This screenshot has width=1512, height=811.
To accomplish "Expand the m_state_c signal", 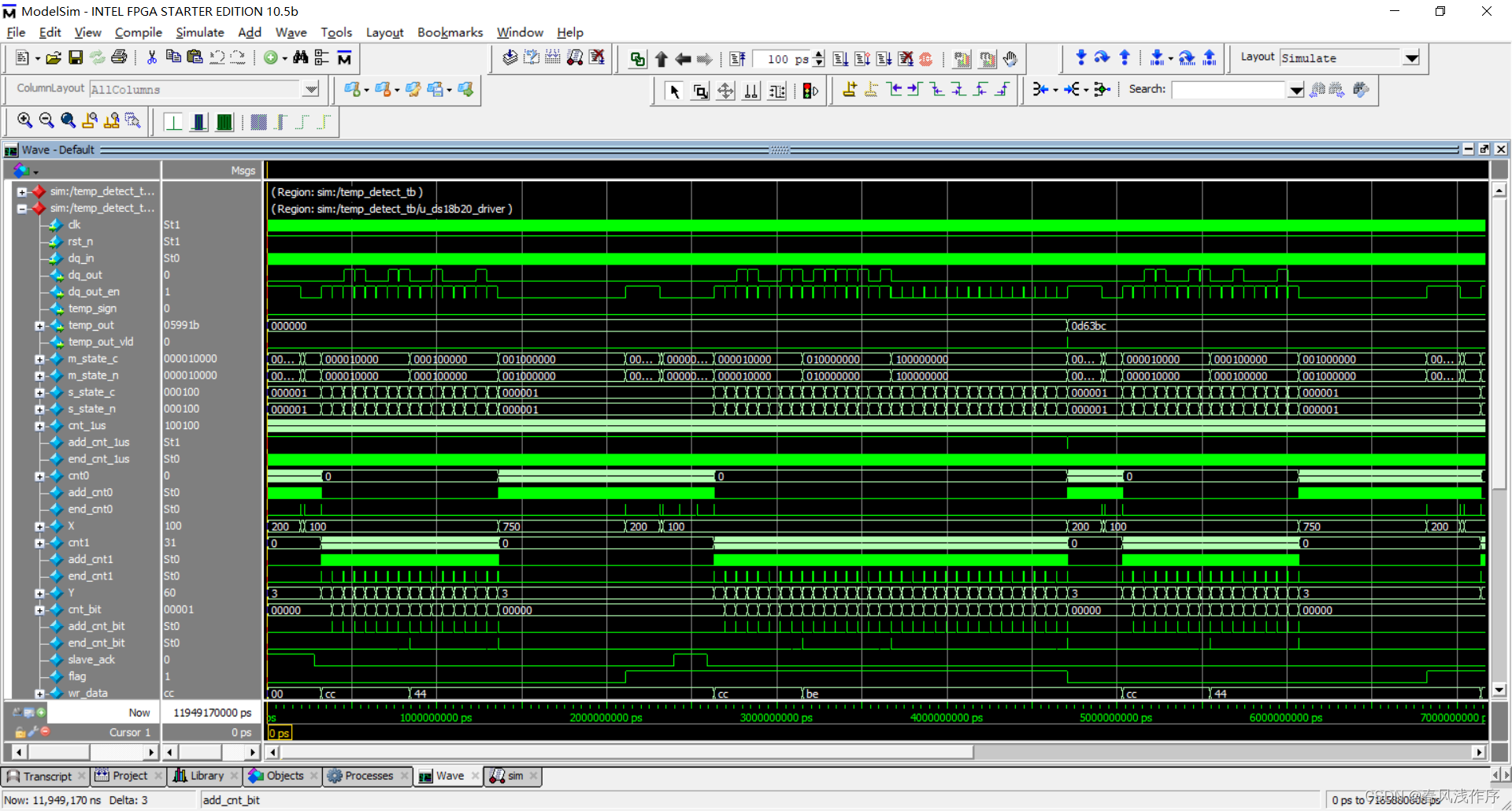I will pos(39,359).
